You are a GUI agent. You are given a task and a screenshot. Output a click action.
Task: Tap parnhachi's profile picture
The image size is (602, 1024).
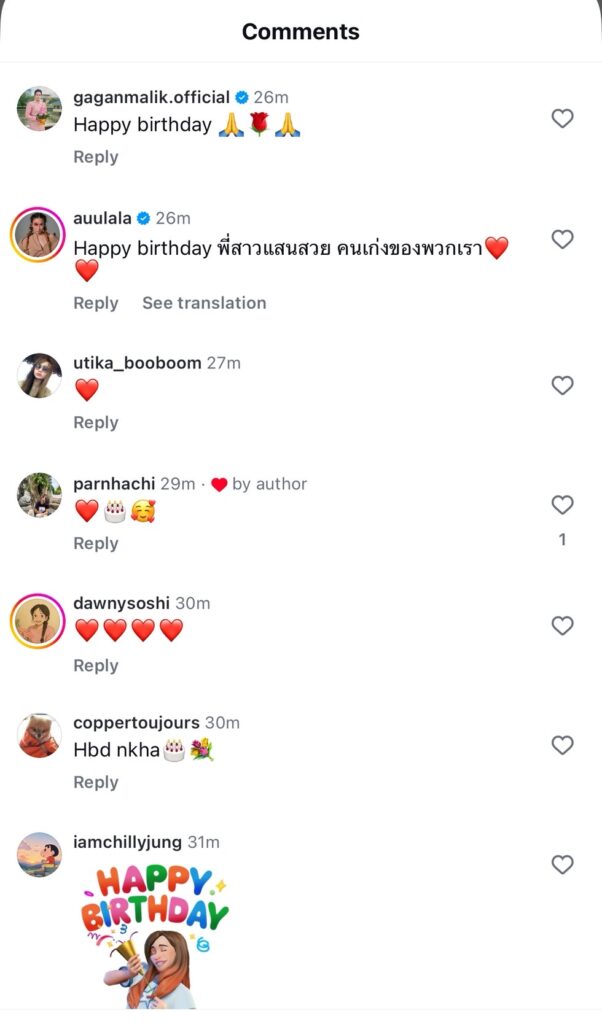point(40,495)
